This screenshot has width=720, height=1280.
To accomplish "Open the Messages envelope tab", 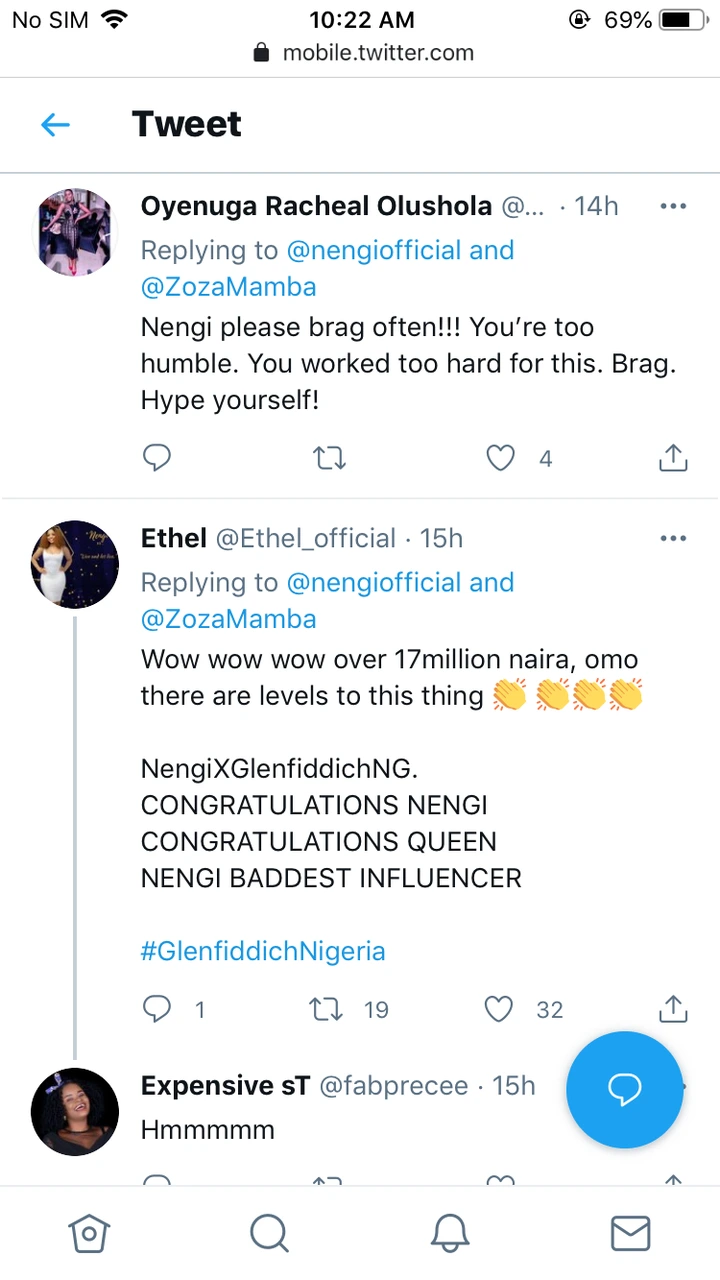I will pyautogui.click(x=630, y=1233).
